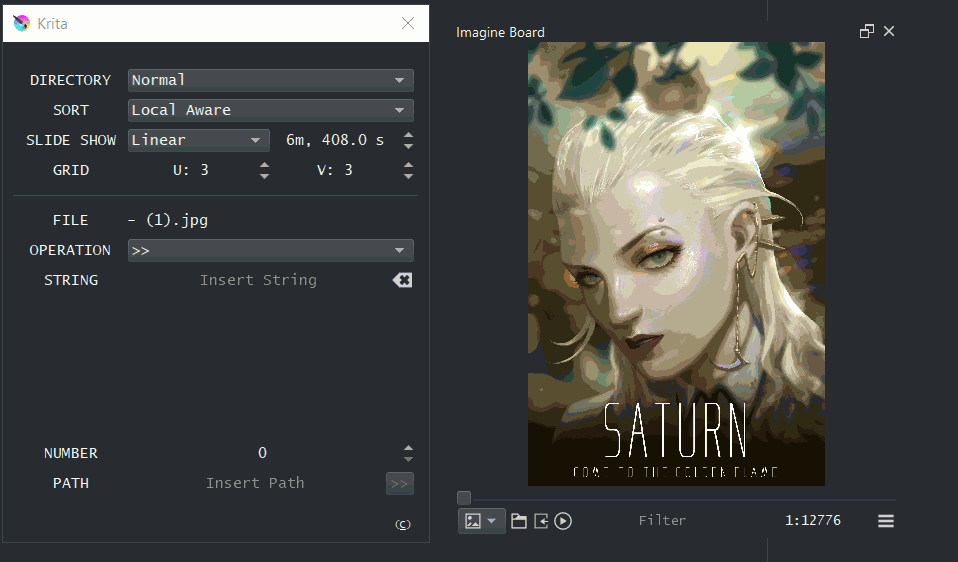Click the >> button beside Path field
Image resolution: width=958 pixels, height=562 pixels.
pos(399,484)
